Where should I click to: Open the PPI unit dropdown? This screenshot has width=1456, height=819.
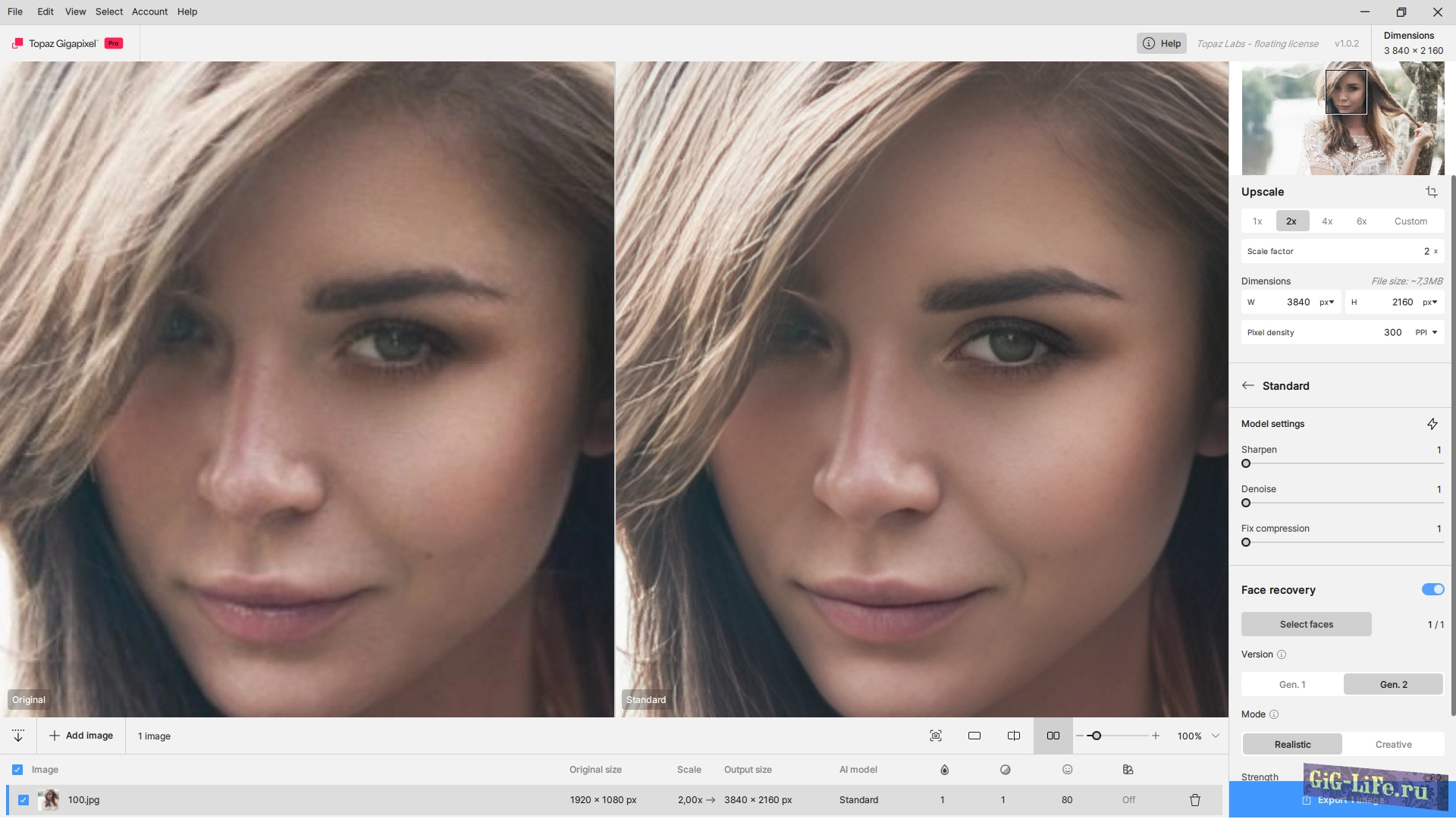point(1426,332)
